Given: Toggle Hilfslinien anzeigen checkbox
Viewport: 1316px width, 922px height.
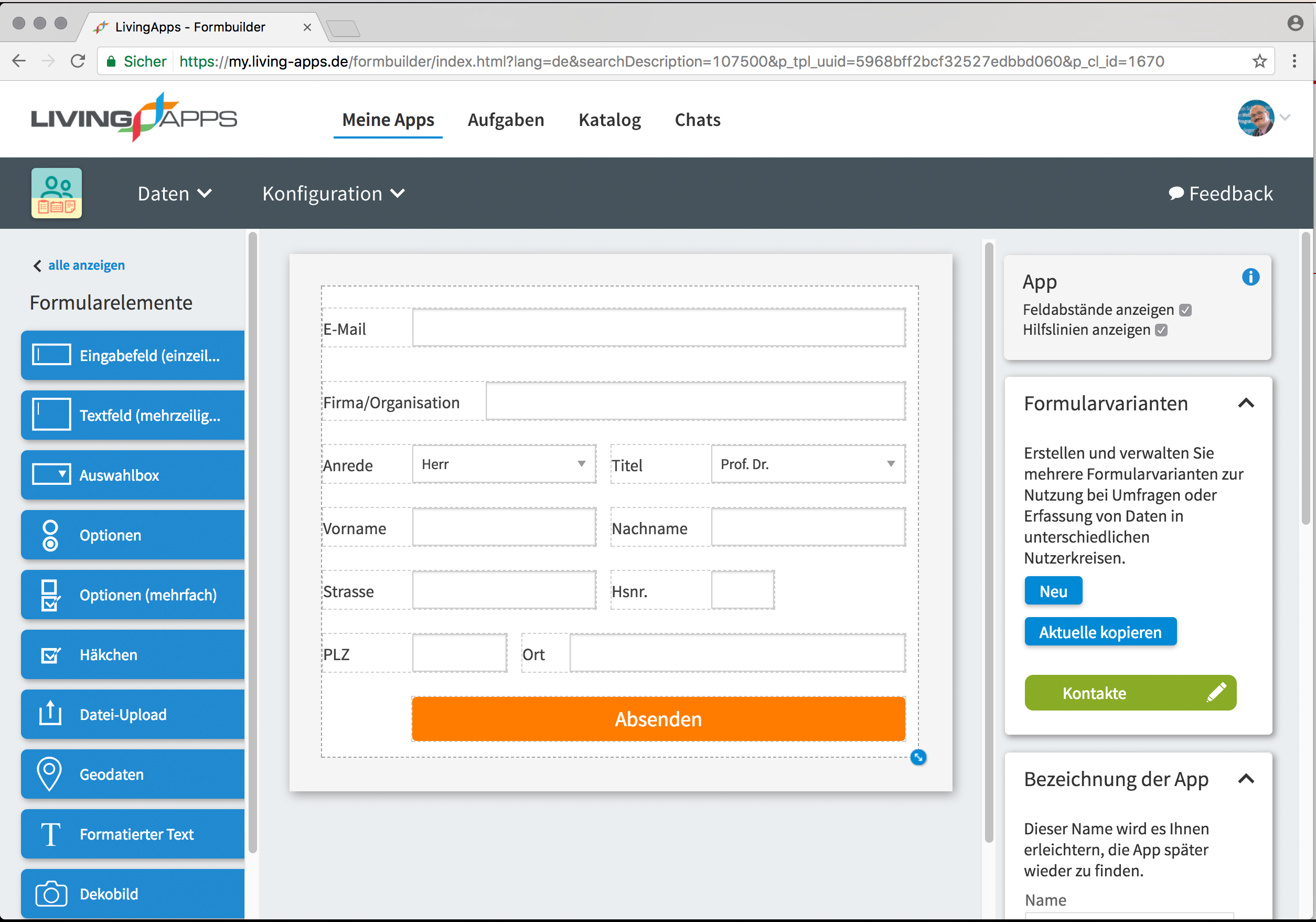Looking at the screenshot, I should click(x=1161, y=330).
